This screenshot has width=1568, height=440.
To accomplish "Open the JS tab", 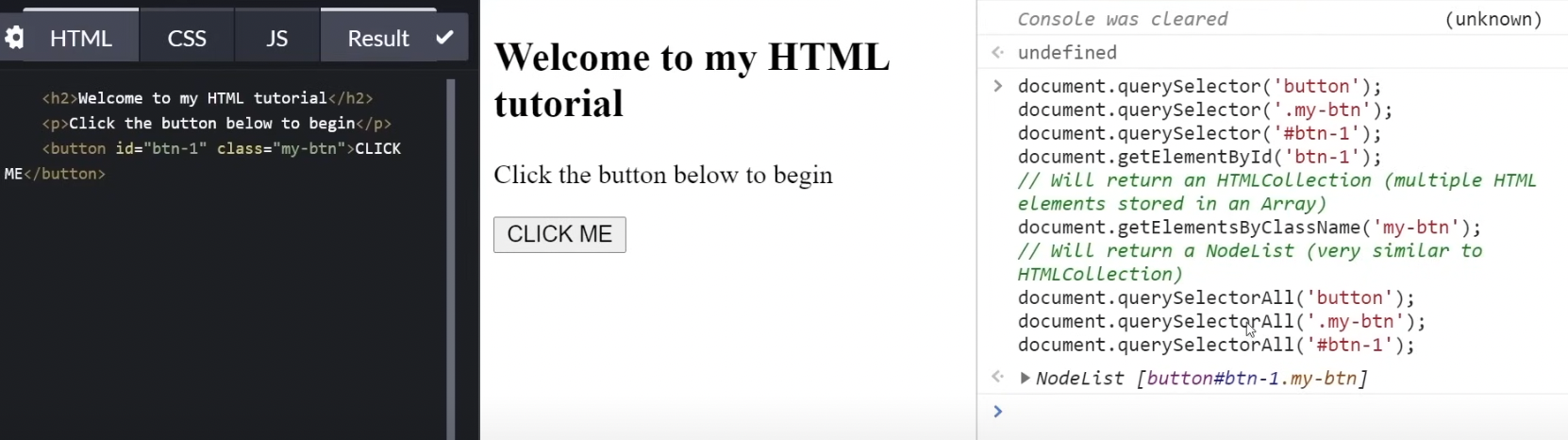I will tap(277, 38).
